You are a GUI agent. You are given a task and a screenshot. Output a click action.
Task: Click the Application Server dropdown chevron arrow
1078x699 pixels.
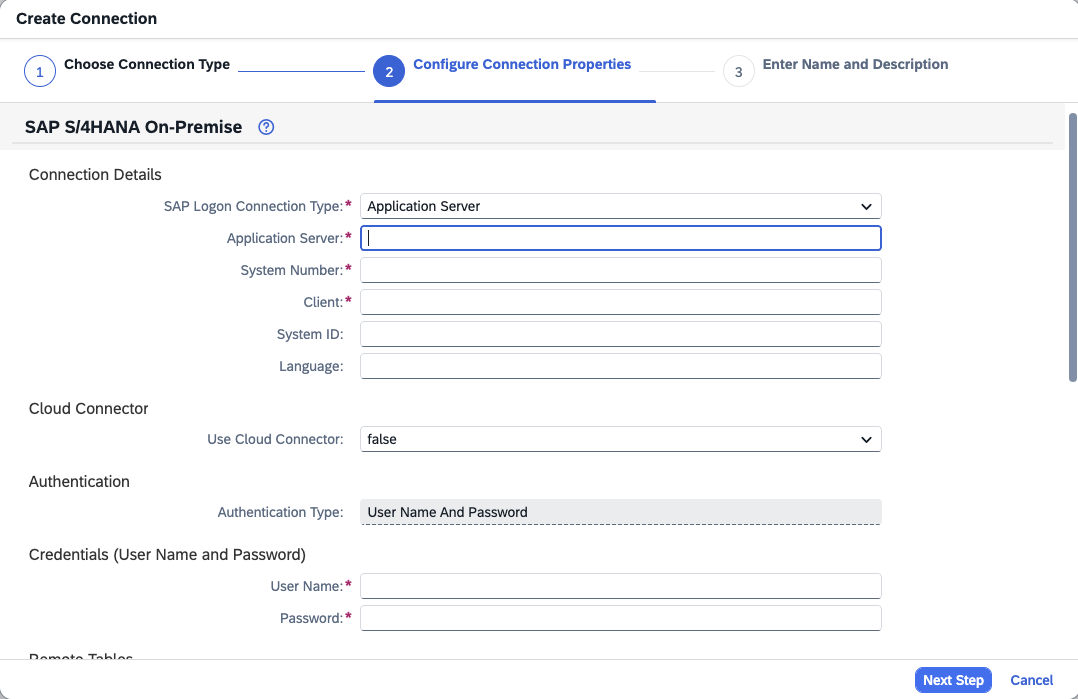pyautogui.click(x=866, y=207)
